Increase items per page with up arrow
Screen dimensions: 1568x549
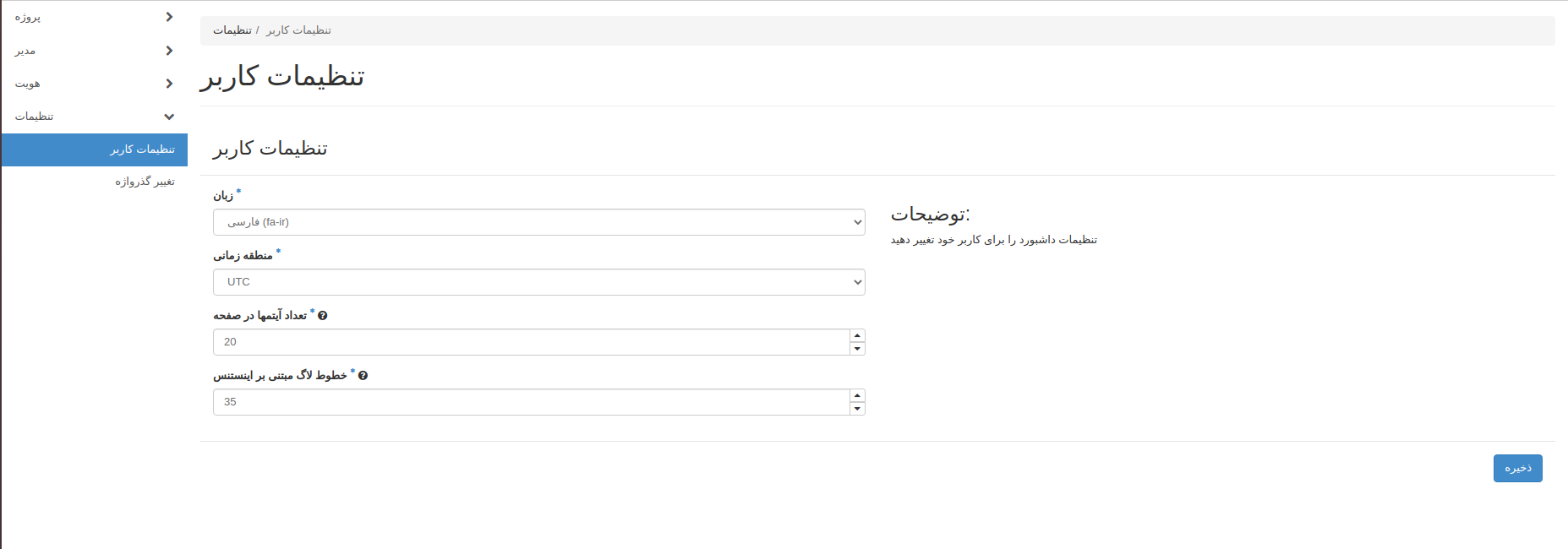[x=857, y=336]
